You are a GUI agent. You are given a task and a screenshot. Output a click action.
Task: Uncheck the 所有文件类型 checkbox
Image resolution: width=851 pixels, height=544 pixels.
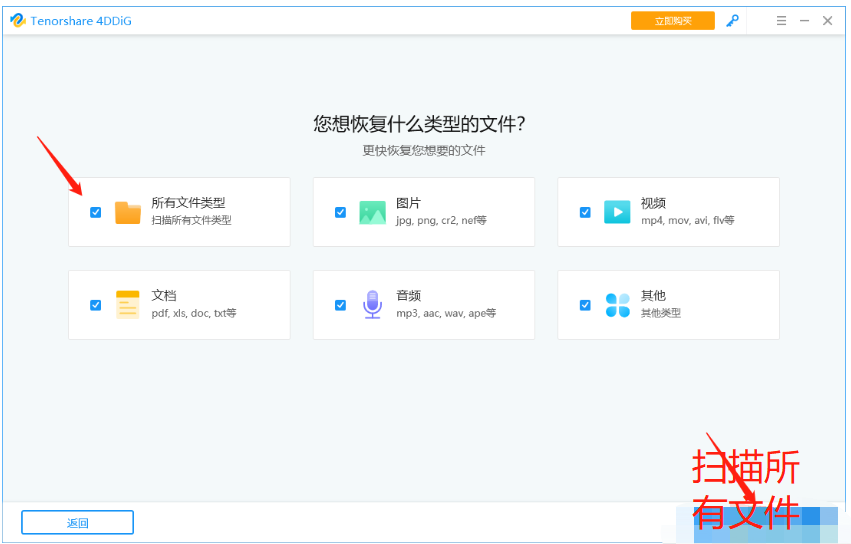(x=96, y=212)
